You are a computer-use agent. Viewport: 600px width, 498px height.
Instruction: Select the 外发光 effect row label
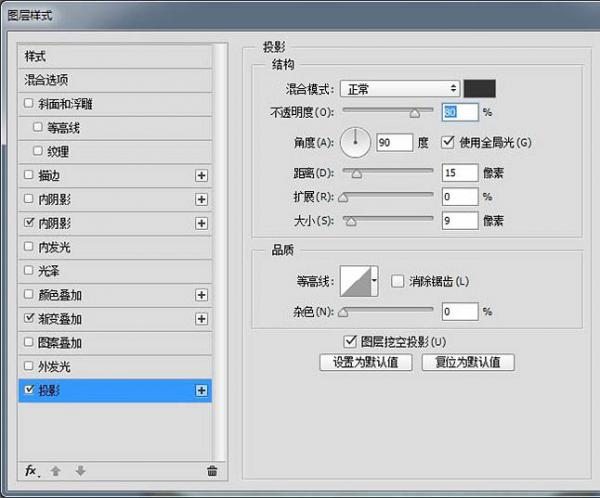54,367
